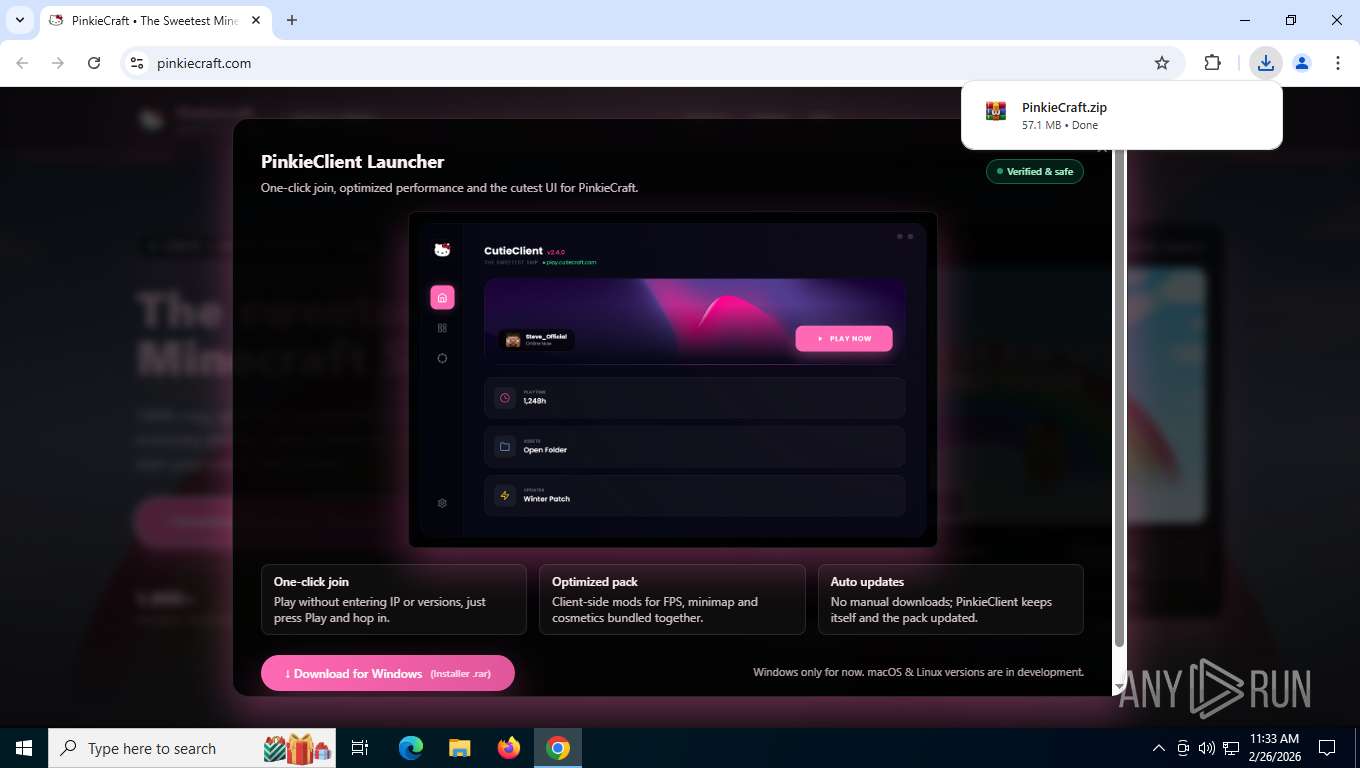Click the pinkiecraft.com address bar
This screenshot has width=1360, height=768.
650,63
